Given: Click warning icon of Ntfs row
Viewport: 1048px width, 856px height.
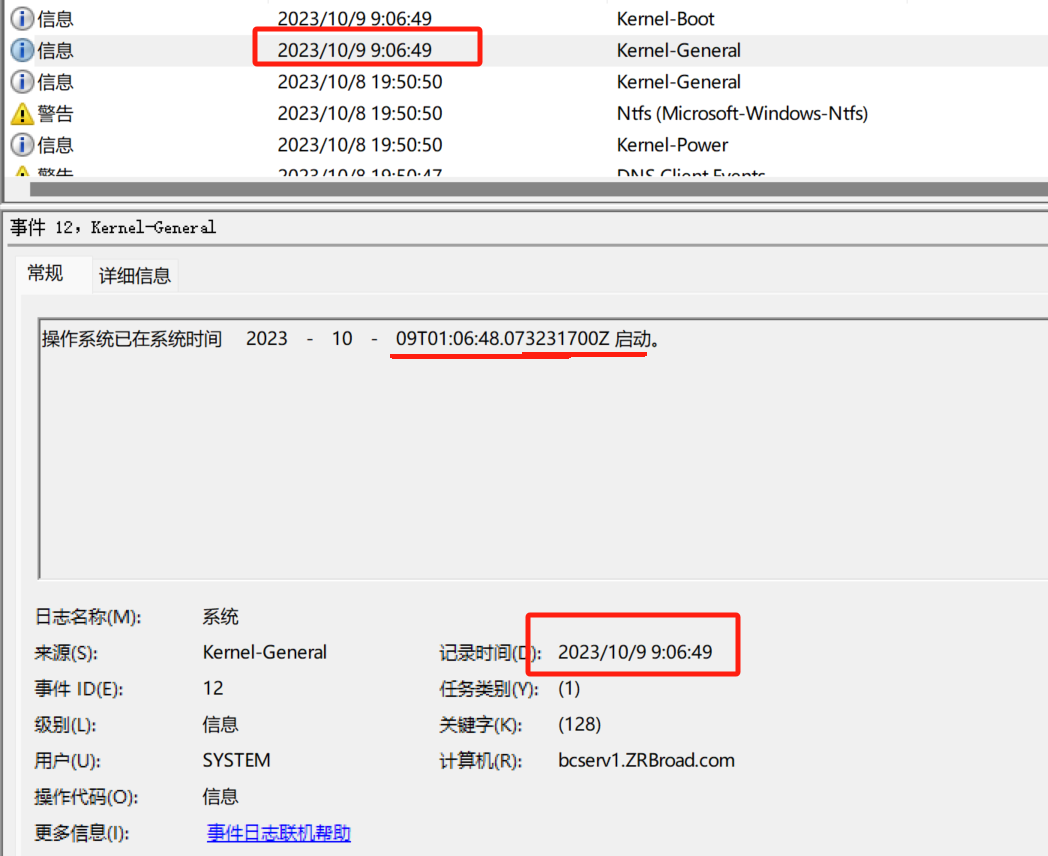Looking at the screenshot, I should tap(22, 114).
